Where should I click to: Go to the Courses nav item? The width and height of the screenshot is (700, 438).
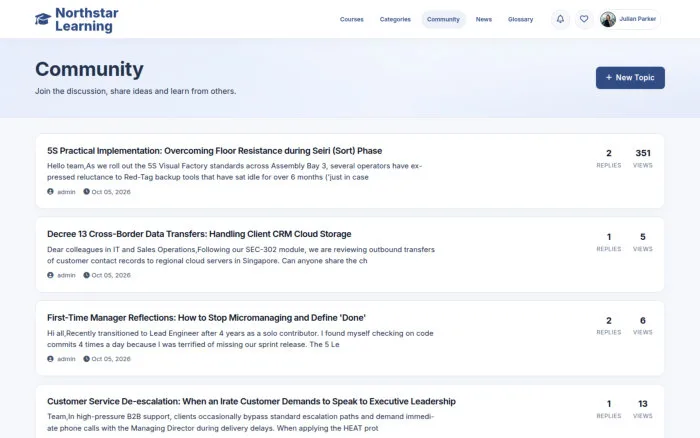(x=351, y=19)
